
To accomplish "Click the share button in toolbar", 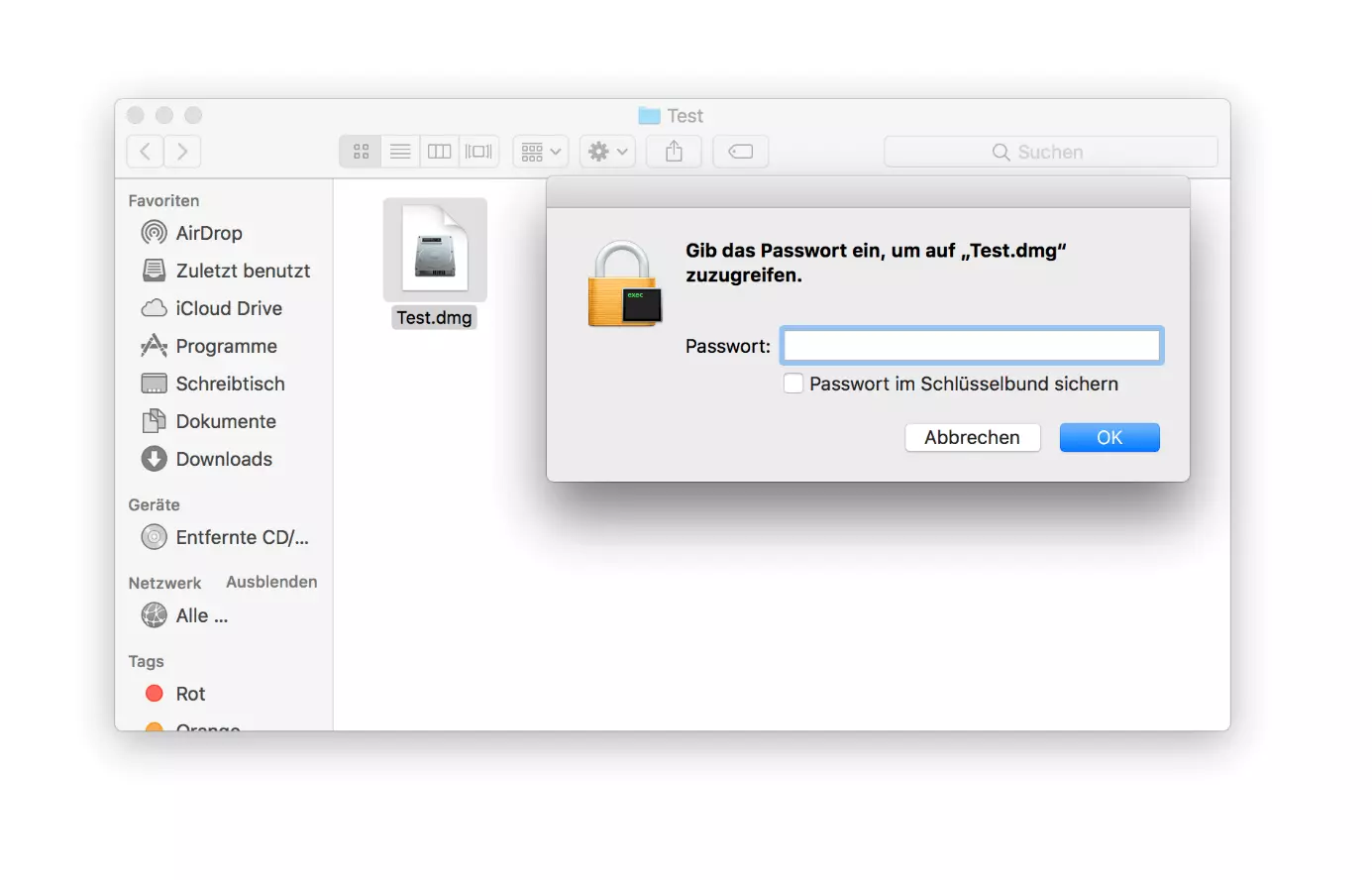I will (x=674, y=152).
